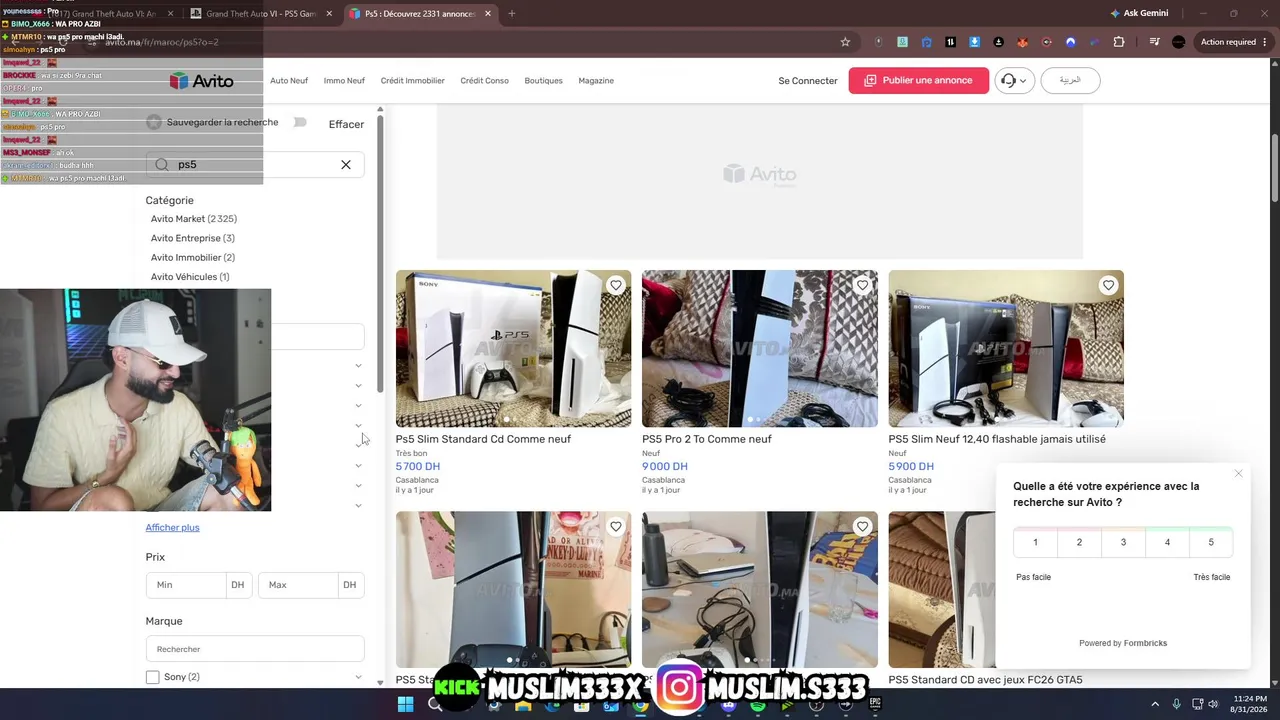The height and width of the screenshot is (720, 1280).
Task: Click the Publier une annonce button
Action: coord(919,81)
